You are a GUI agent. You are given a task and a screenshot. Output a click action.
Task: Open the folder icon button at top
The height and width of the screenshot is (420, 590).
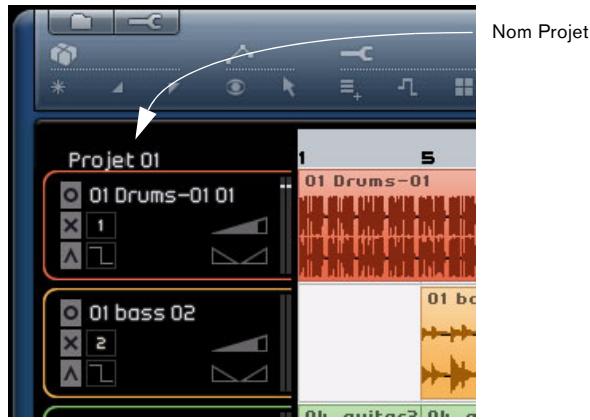[81, 21]
